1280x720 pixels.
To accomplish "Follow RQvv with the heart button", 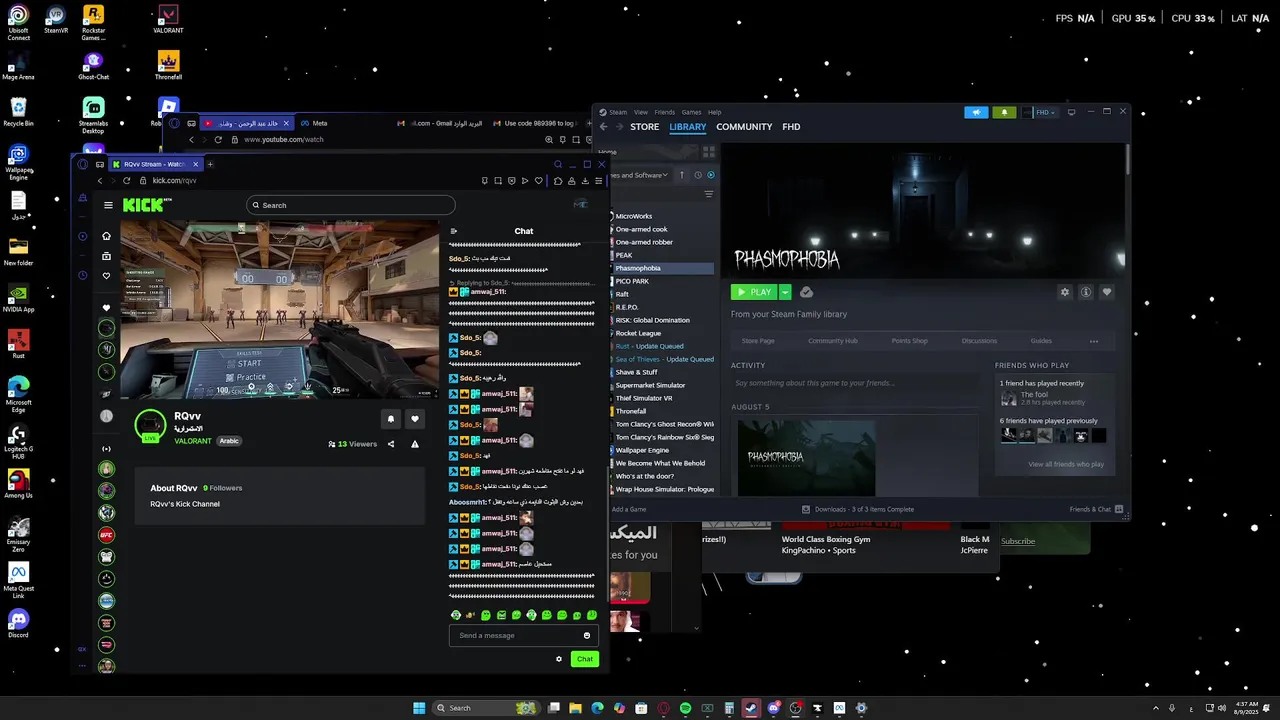I will tap(415, 419).
